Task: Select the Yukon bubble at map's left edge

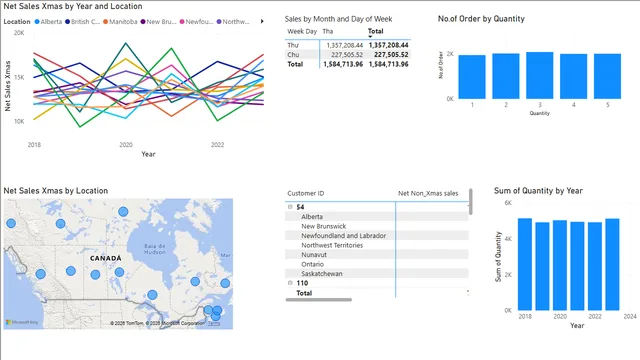Action: coord(11,223)
